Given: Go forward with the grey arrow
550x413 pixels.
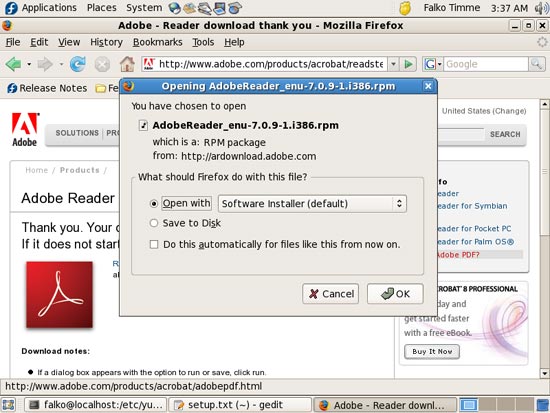Looking at the screenshot, I should (45, 64).
